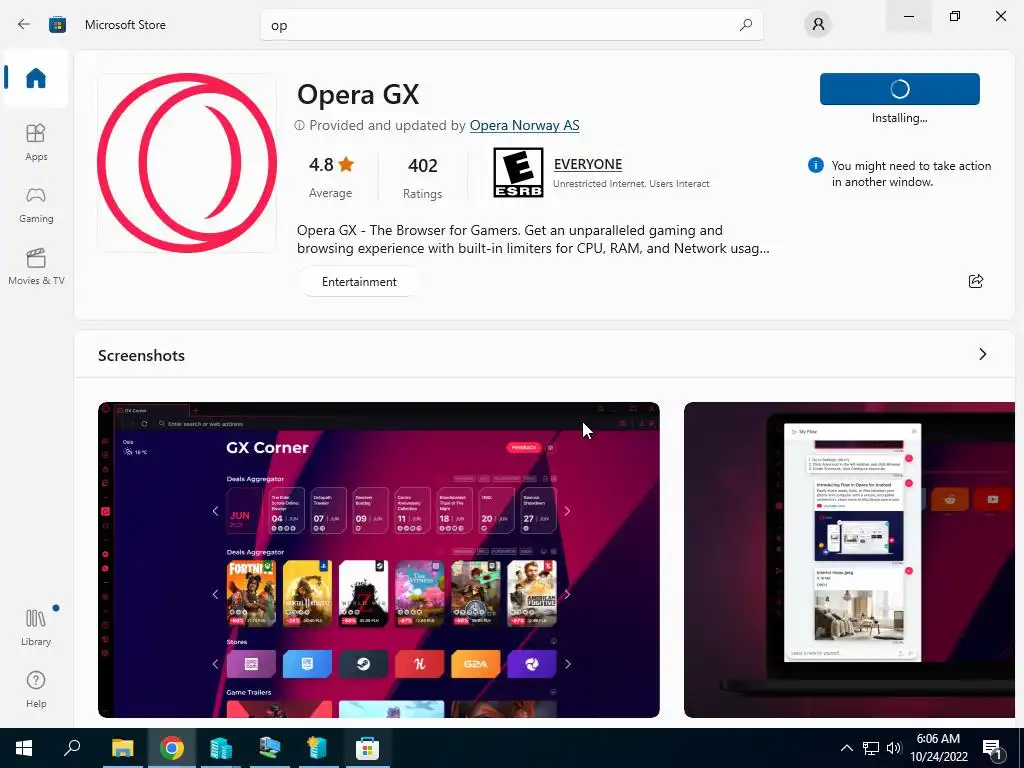Click the Microsoft Store logo icon
This screenshot has width=1024, height=768.
pos(57,25)
